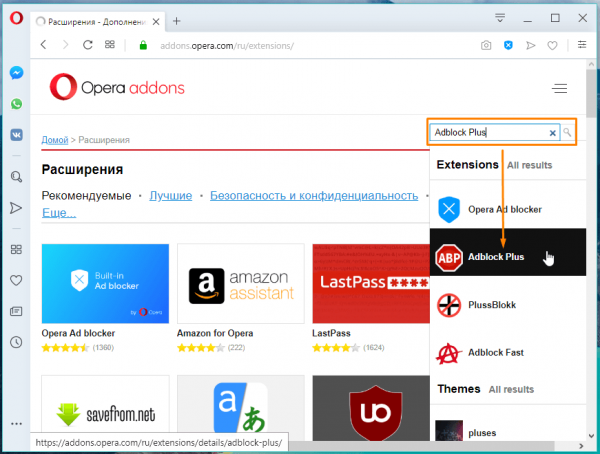The image size is (600, 454).
Task: Open the ad blocker shield in address bar
Action: 508,46
